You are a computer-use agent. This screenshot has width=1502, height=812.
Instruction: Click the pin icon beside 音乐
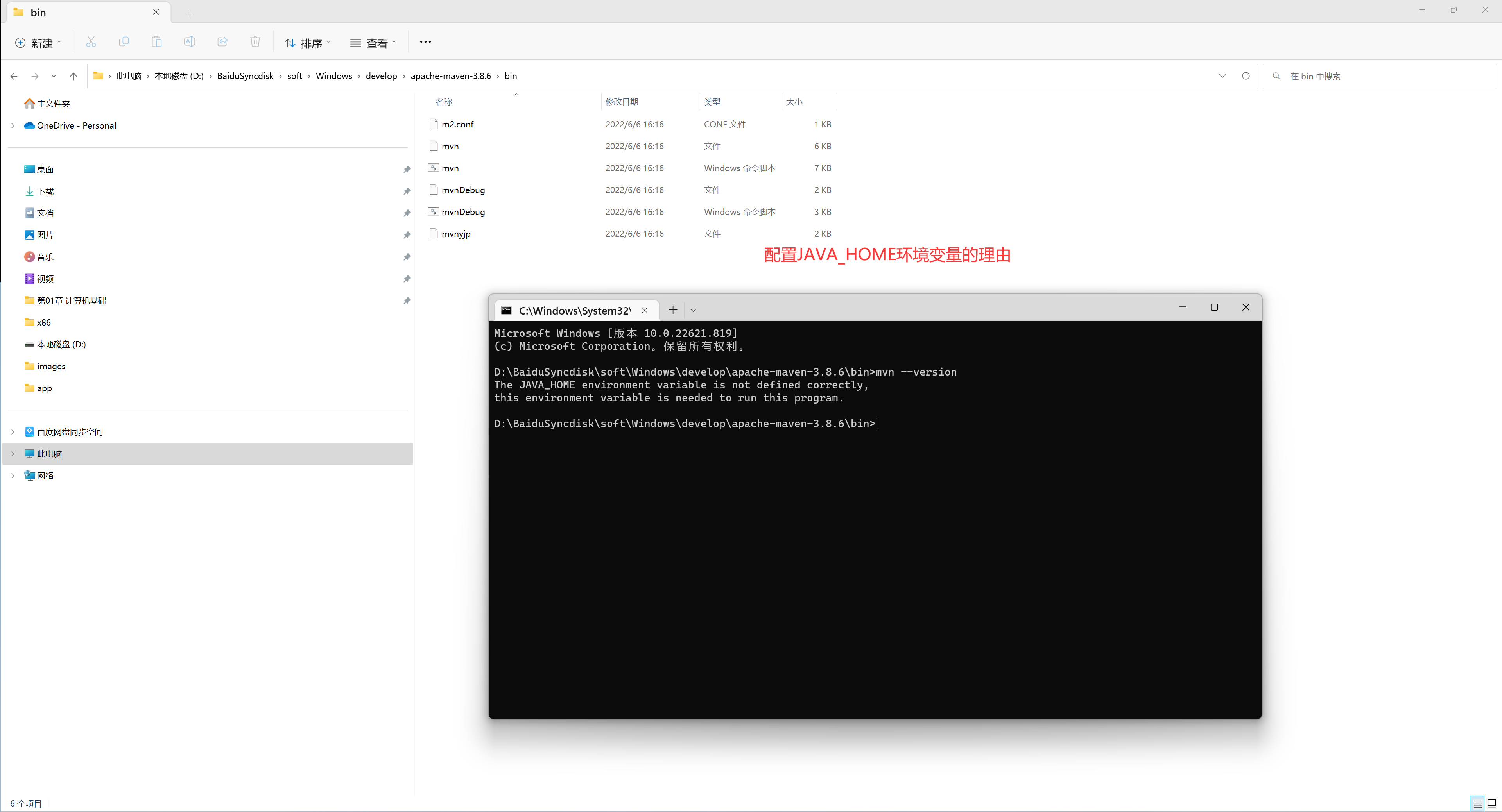coord(407,257)
